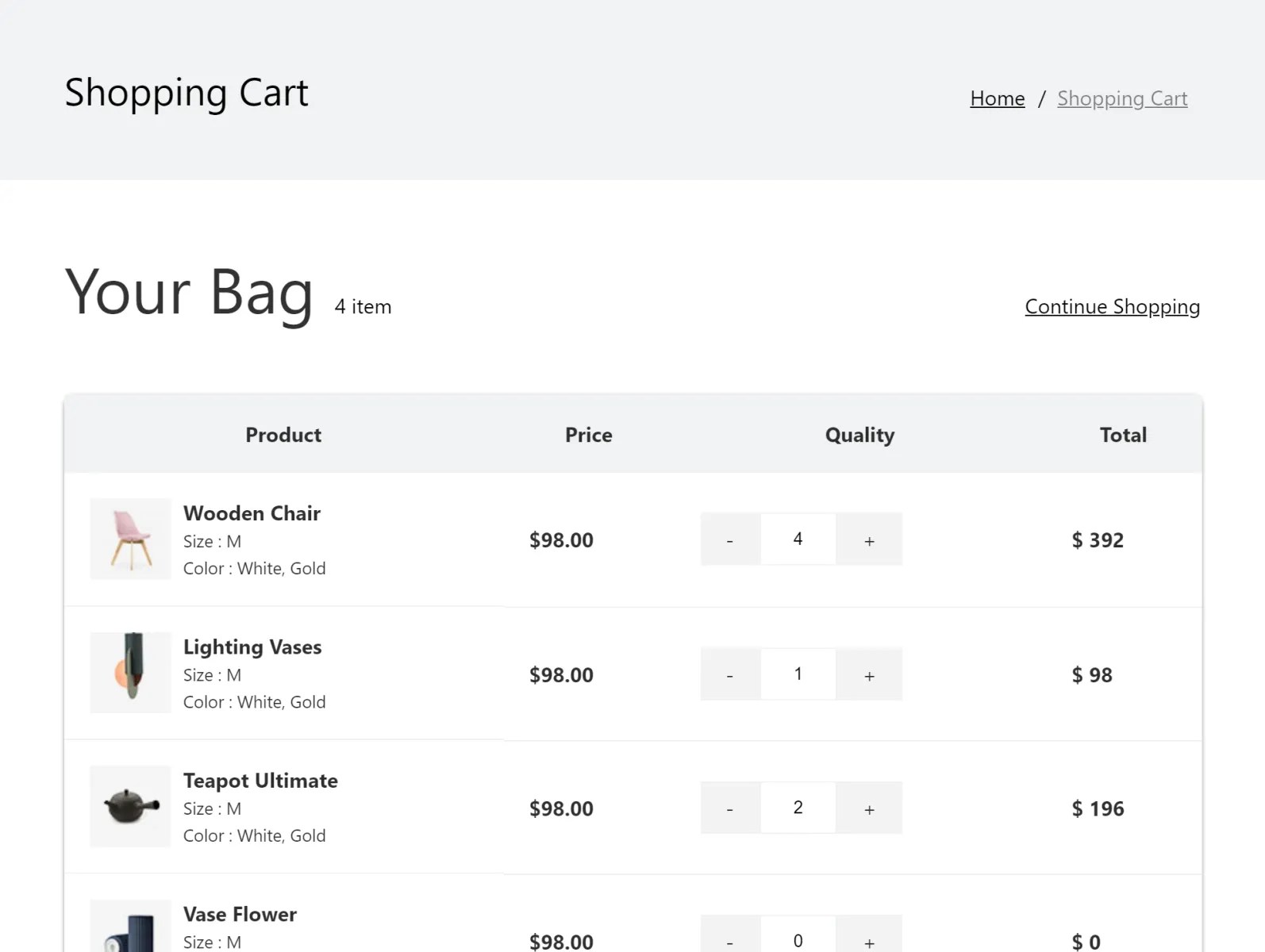This screenshot has height=952, width=1265.
Task: Select the Vase Flower $98.00 price
Action: click(561, 942)
